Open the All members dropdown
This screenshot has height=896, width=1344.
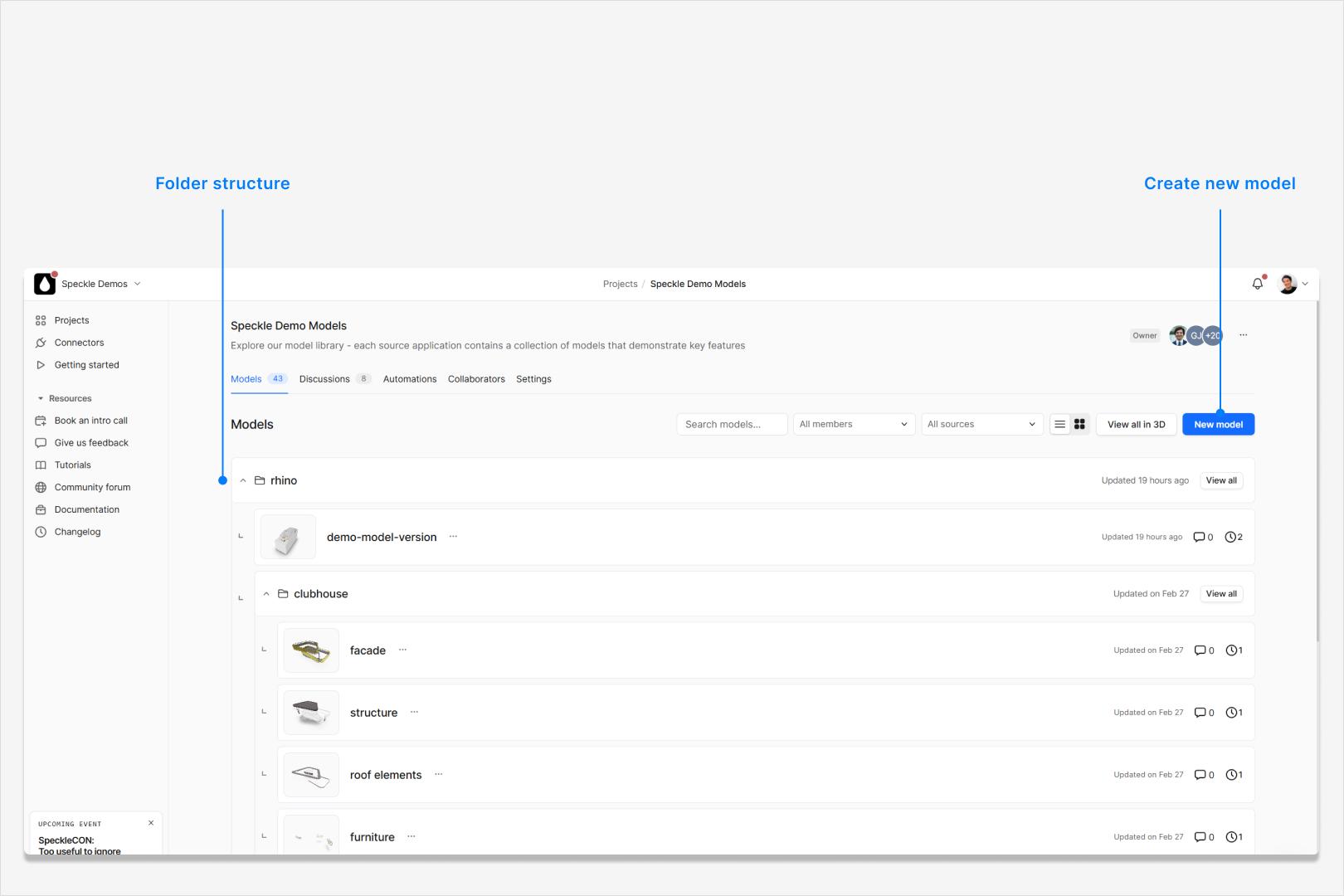pyautogui.click(x=854, y=424)
